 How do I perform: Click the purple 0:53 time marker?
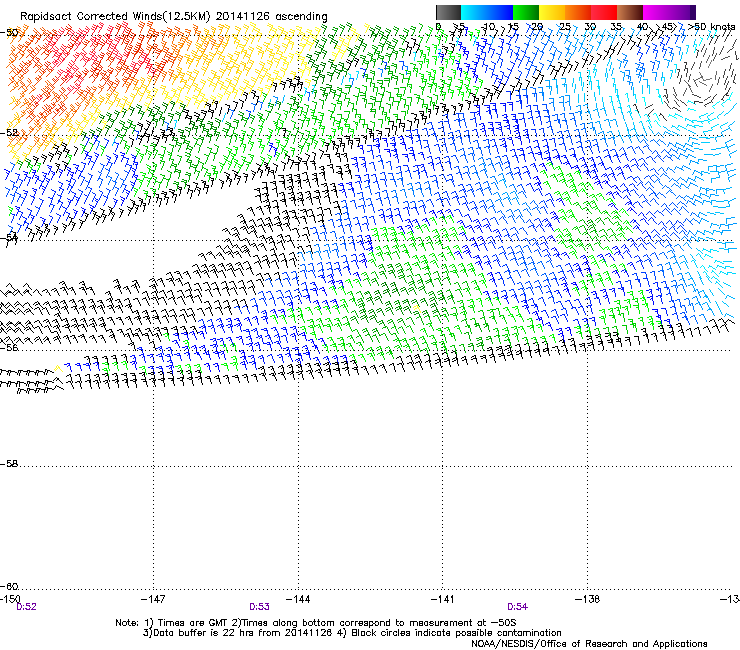pos(260,607)
